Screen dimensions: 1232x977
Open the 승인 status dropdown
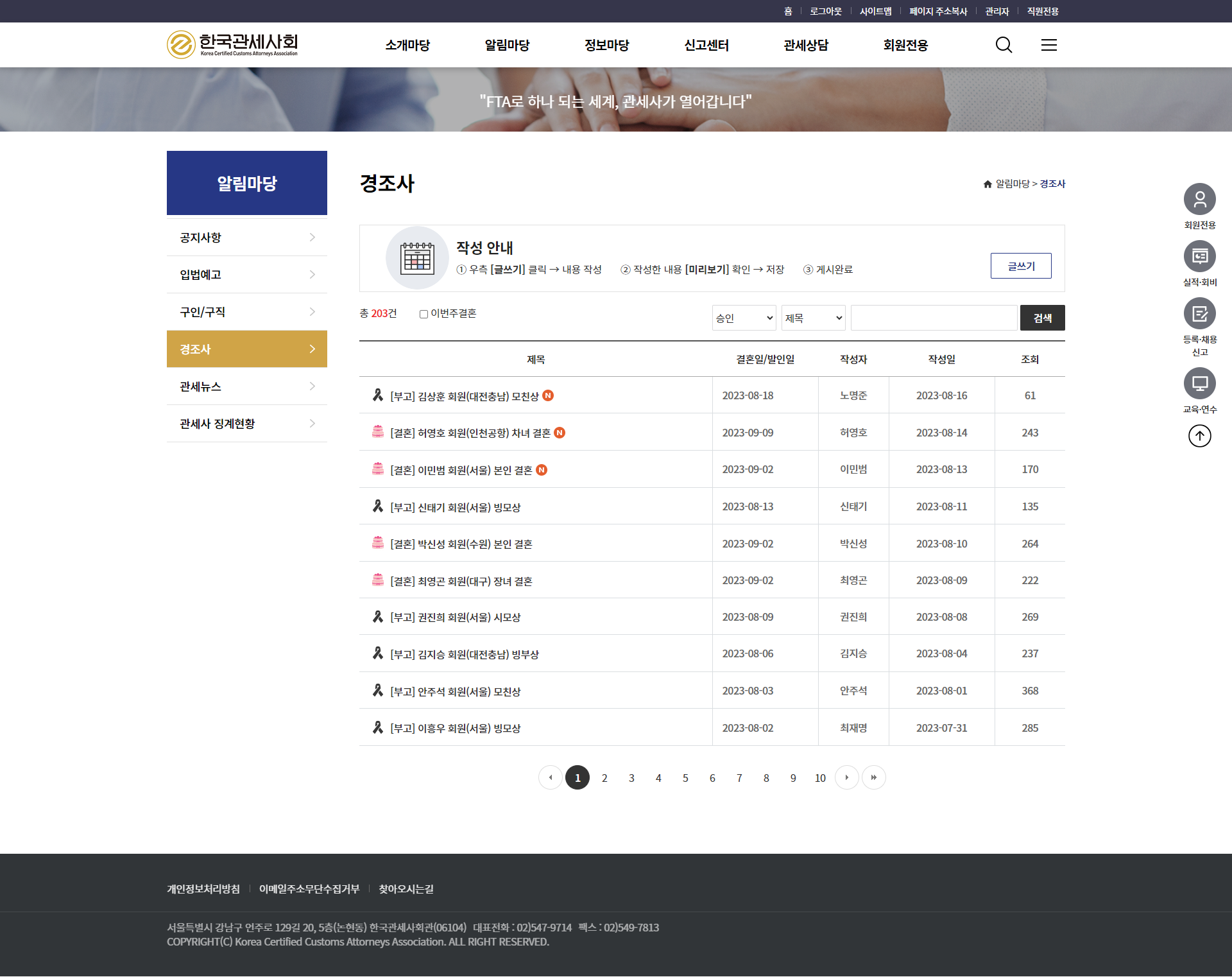pyautogui.click(x=744, y=318)
